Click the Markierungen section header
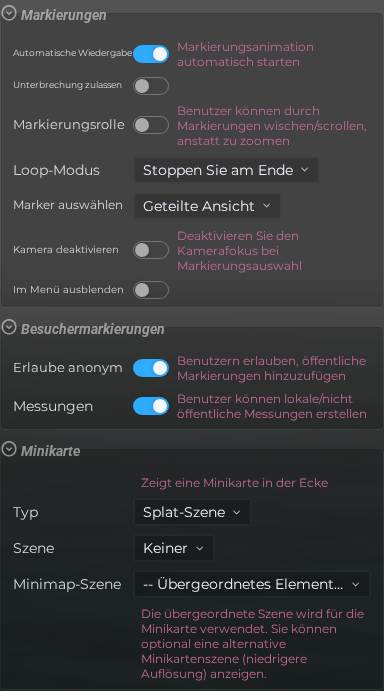This screenshot has width=384, height=691. 63,15
